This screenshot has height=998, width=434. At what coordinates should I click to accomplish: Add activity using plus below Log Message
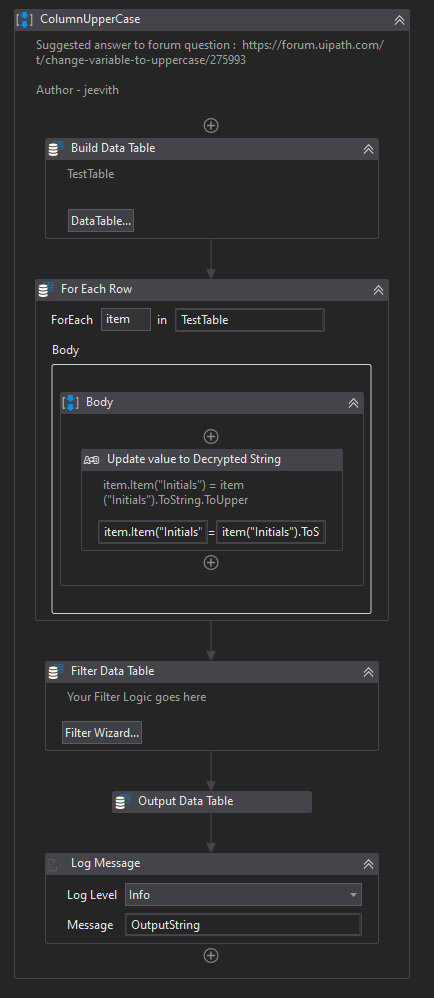[x=211, y=955]
